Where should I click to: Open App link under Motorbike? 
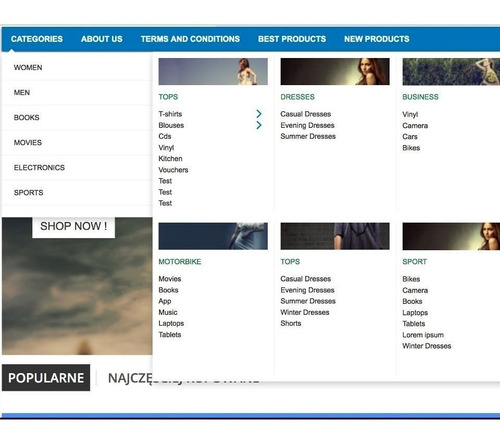(165, 301)
